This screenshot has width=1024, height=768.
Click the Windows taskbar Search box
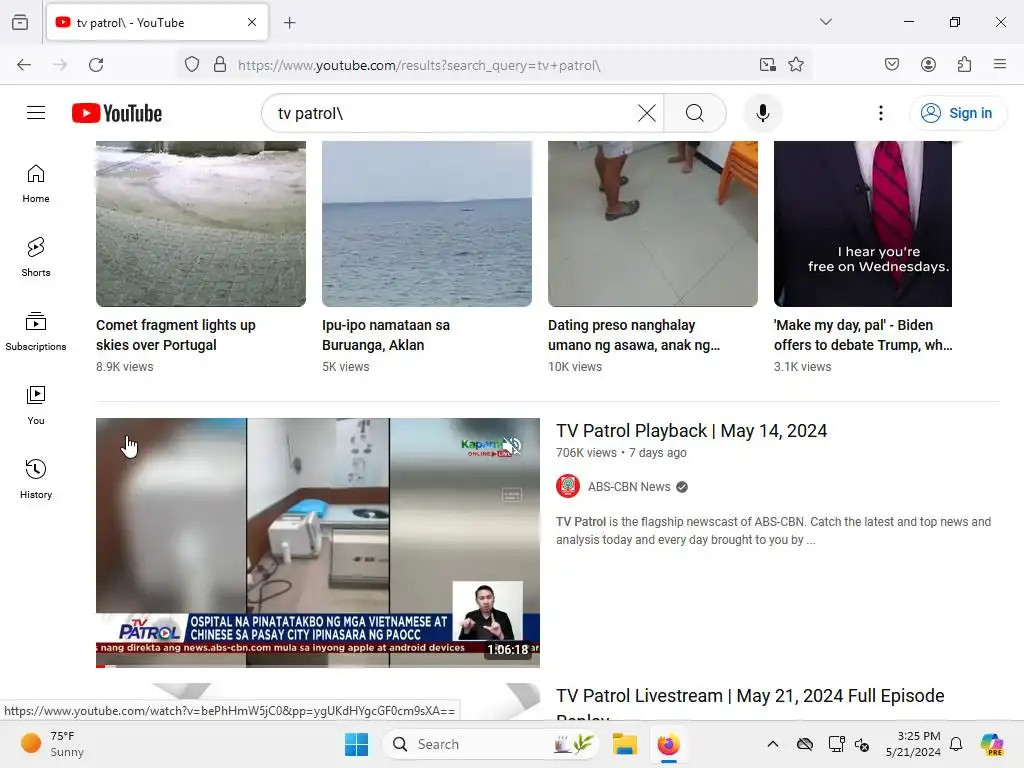[490, 744]
